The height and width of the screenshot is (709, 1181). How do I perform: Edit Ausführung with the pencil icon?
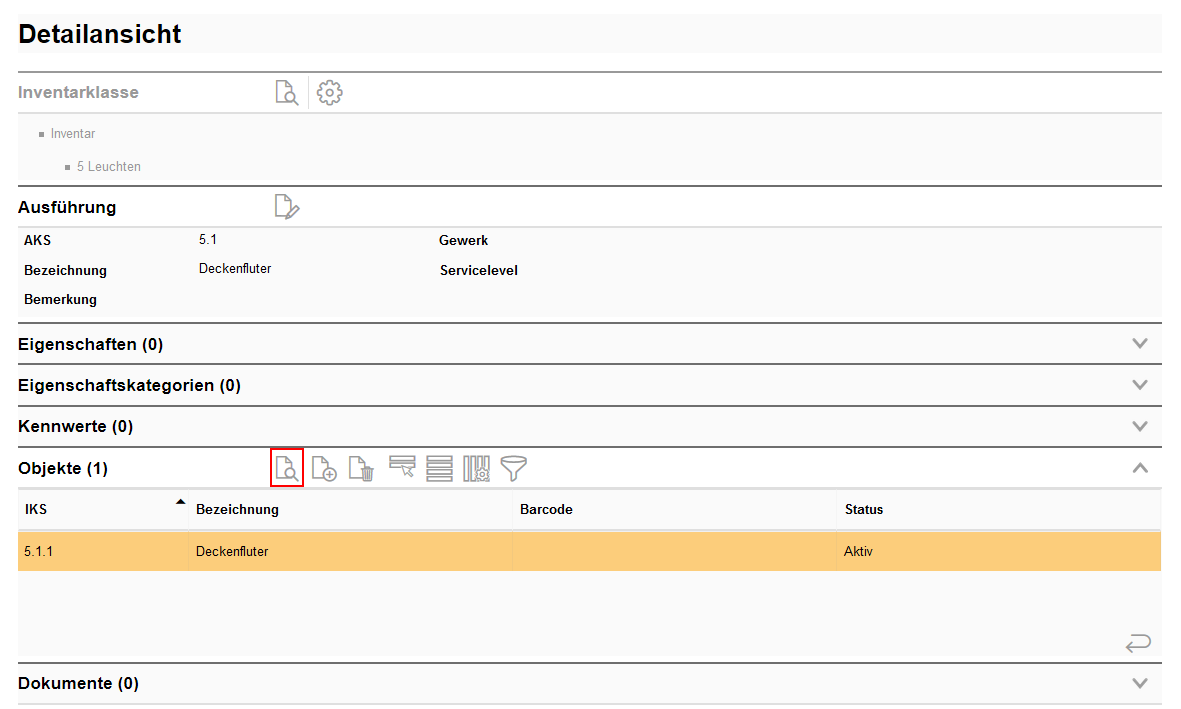tap(287, 207)
